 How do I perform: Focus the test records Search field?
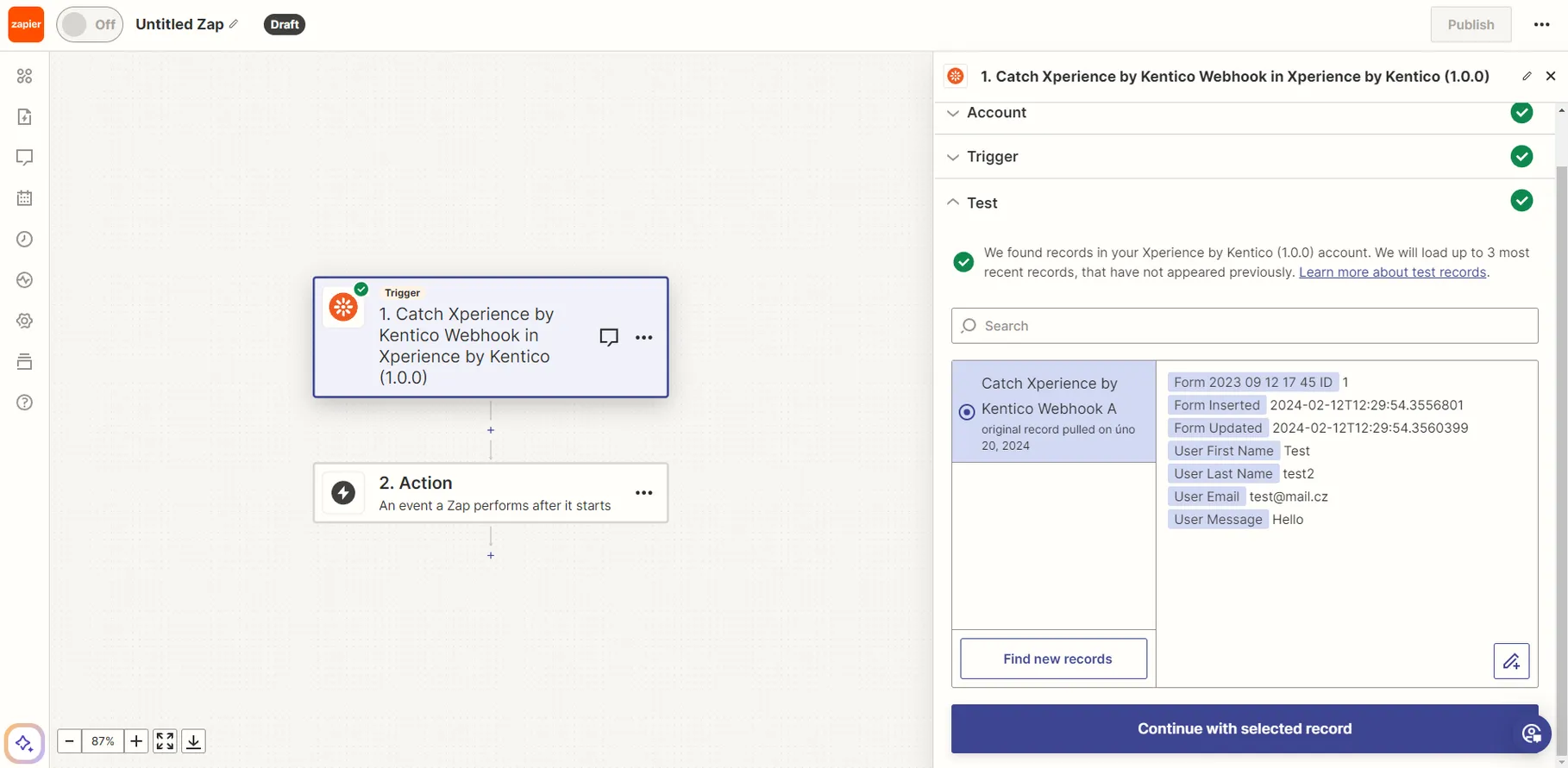pos(1245,326)
